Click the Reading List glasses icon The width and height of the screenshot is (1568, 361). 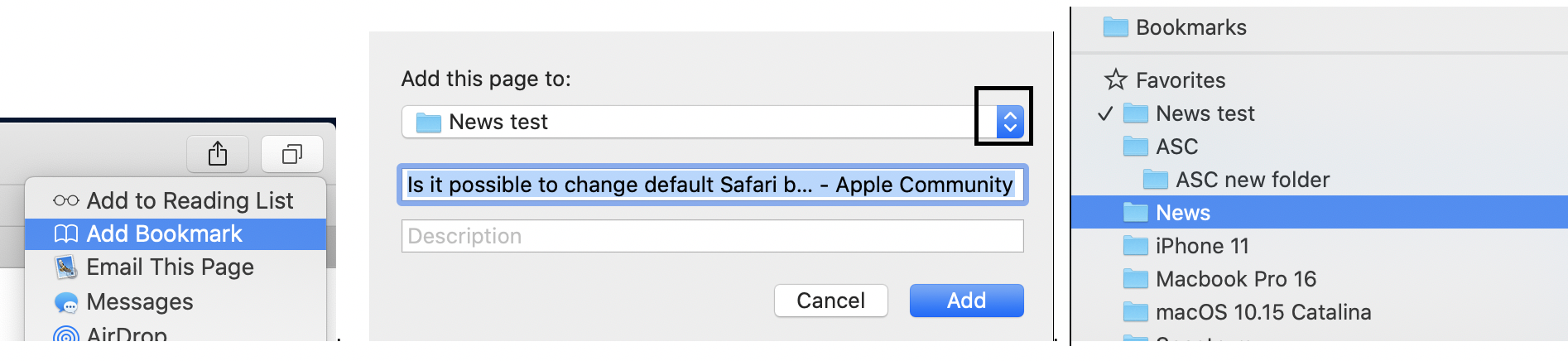[66, 201]
